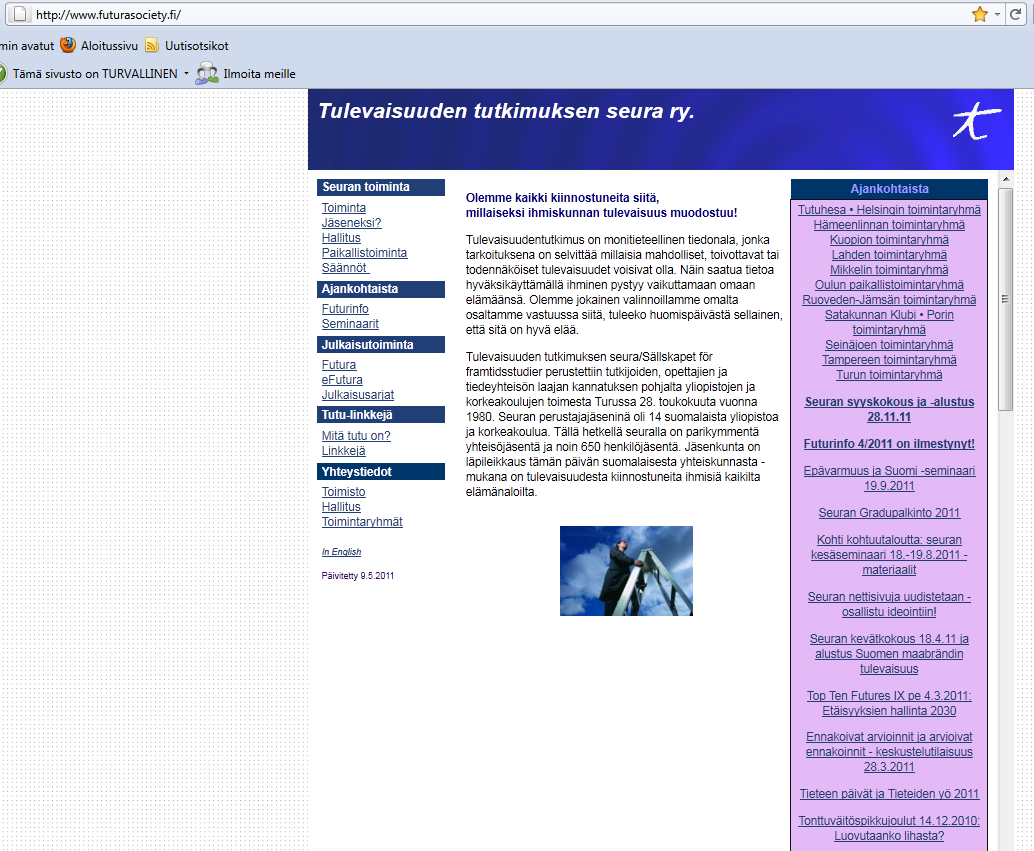Select the Seuran toiminta menu header

pyautogui.click(x=381, y=187)
